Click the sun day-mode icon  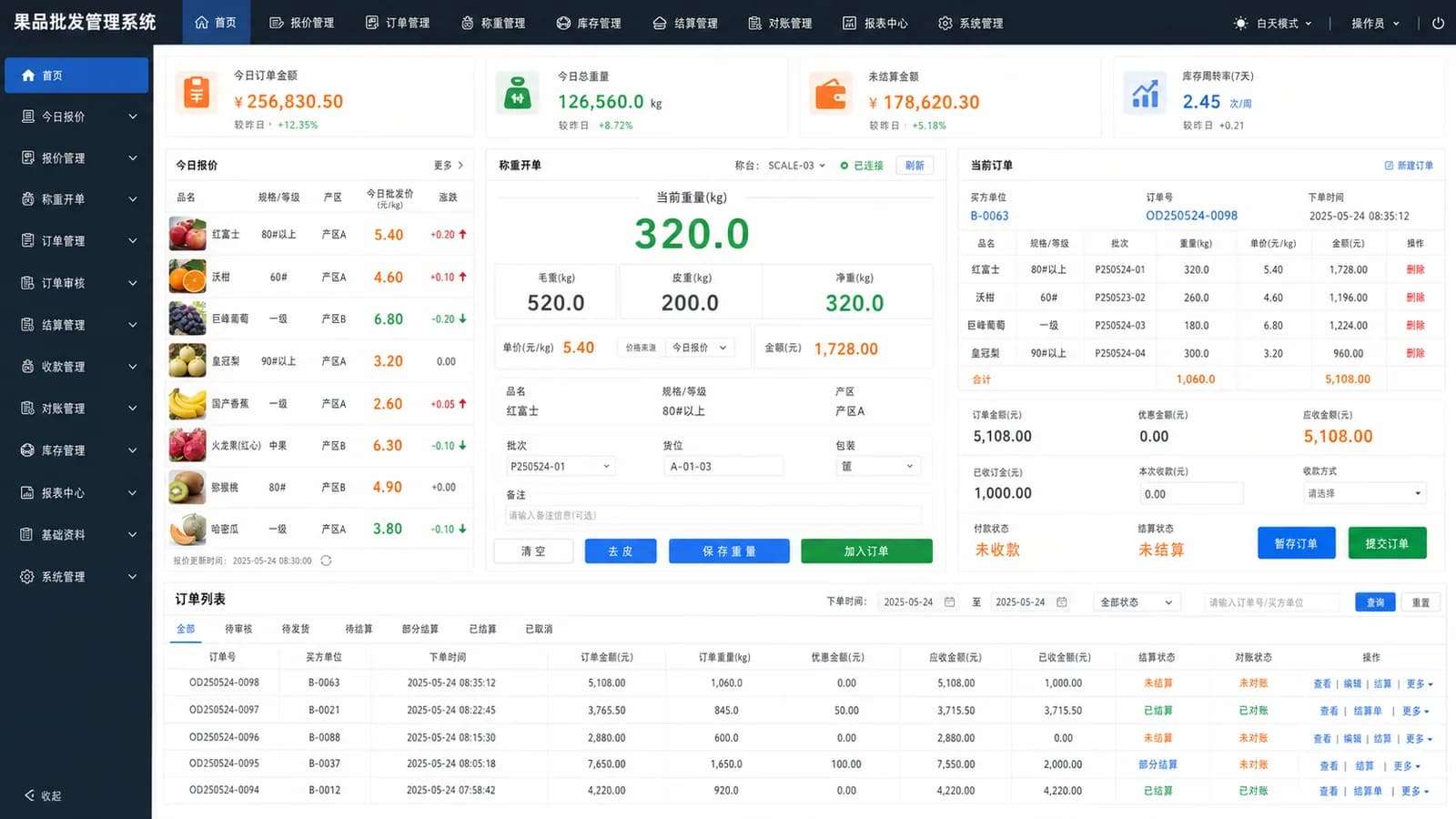coord(1240,24)
